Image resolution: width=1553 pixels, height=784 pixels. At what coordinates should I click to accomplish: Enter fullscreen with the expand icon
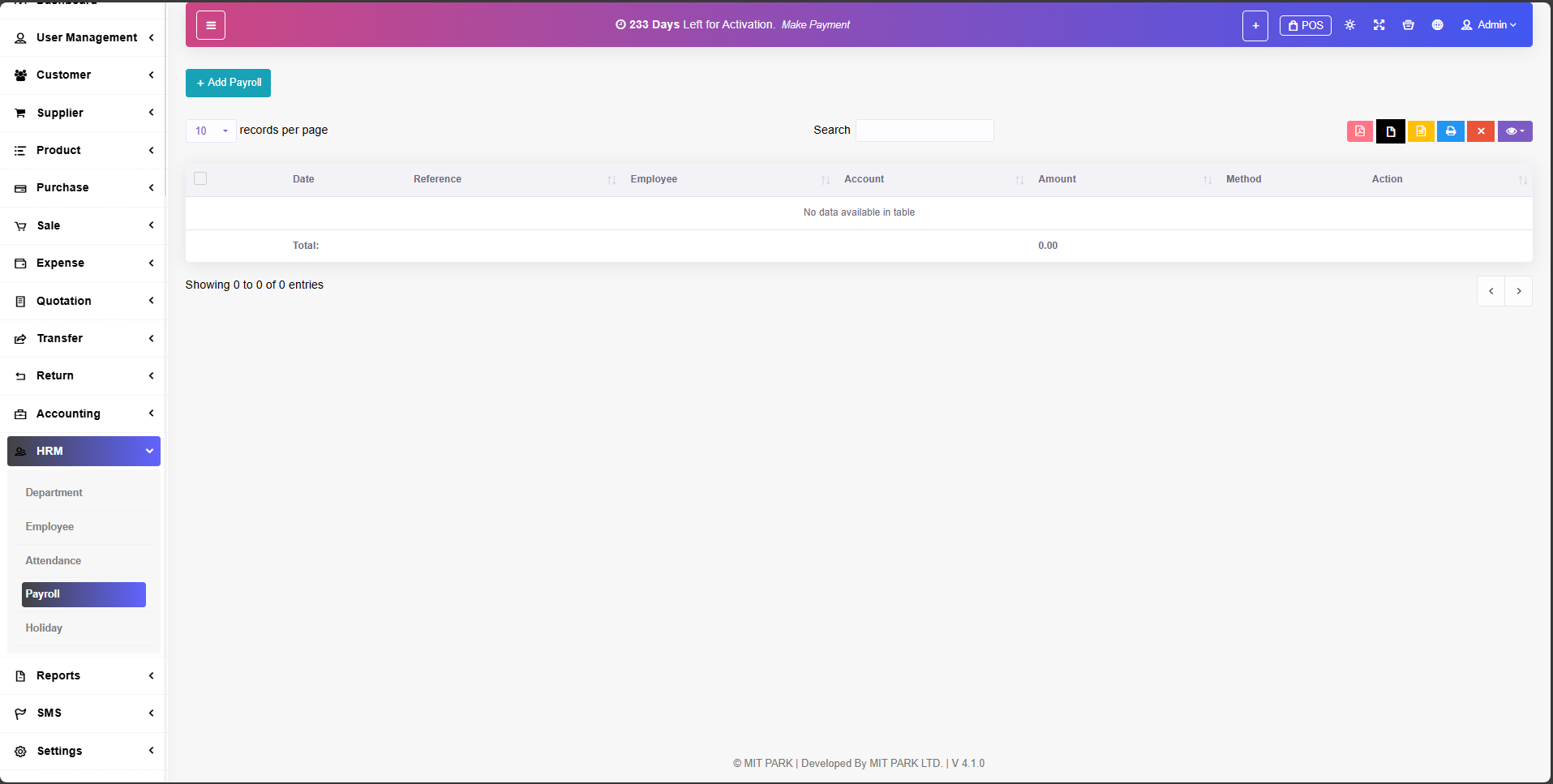(1379, 25)
